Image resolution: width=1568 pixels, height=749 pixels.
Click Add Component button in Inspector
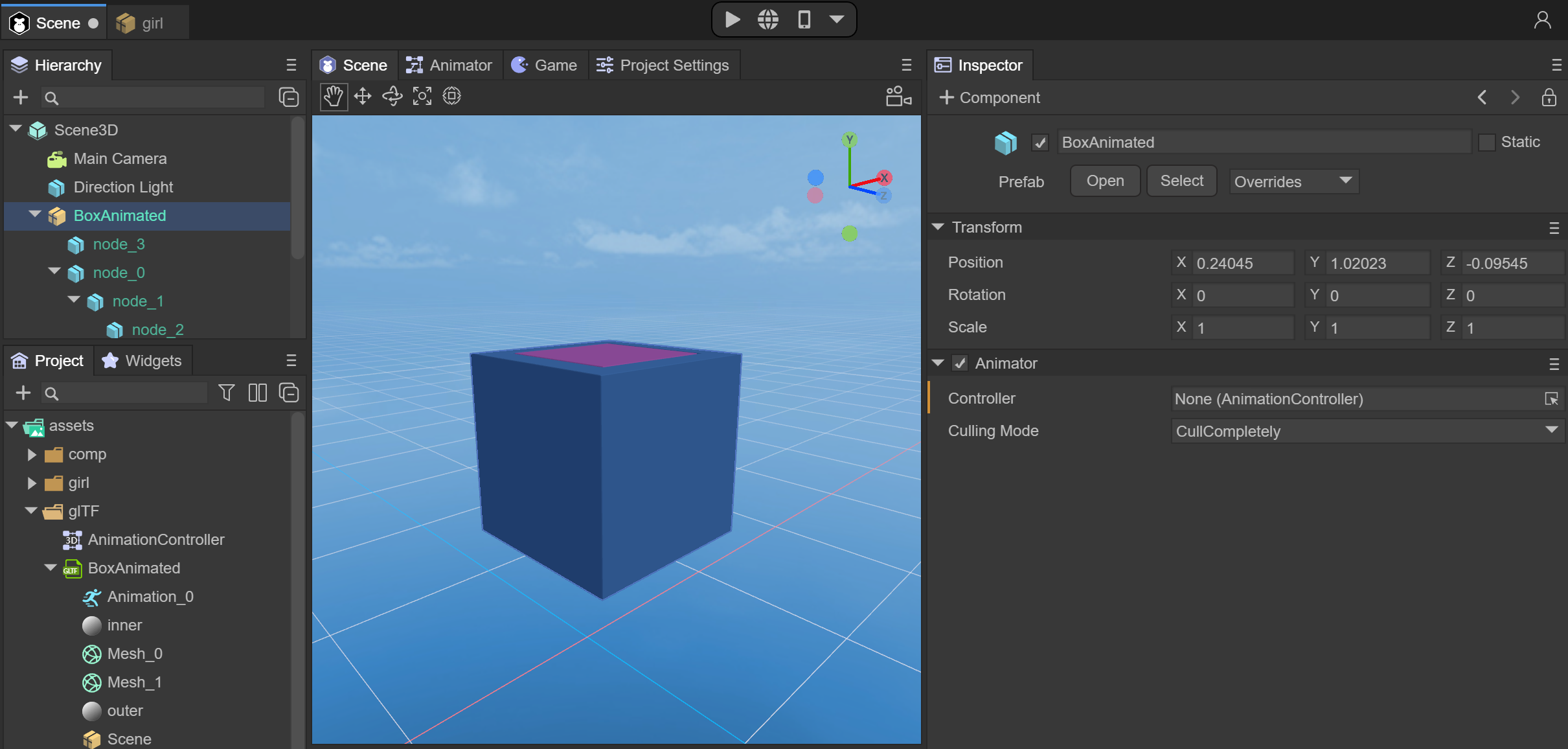pos(988,98)
